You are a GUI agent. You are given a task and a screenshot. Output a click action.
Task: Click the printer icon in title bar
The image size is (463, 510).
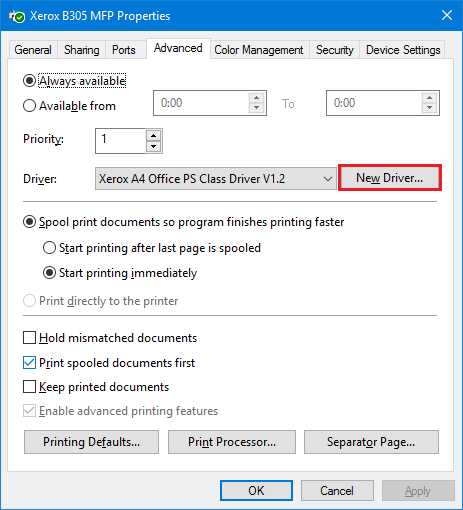(17, 16)
